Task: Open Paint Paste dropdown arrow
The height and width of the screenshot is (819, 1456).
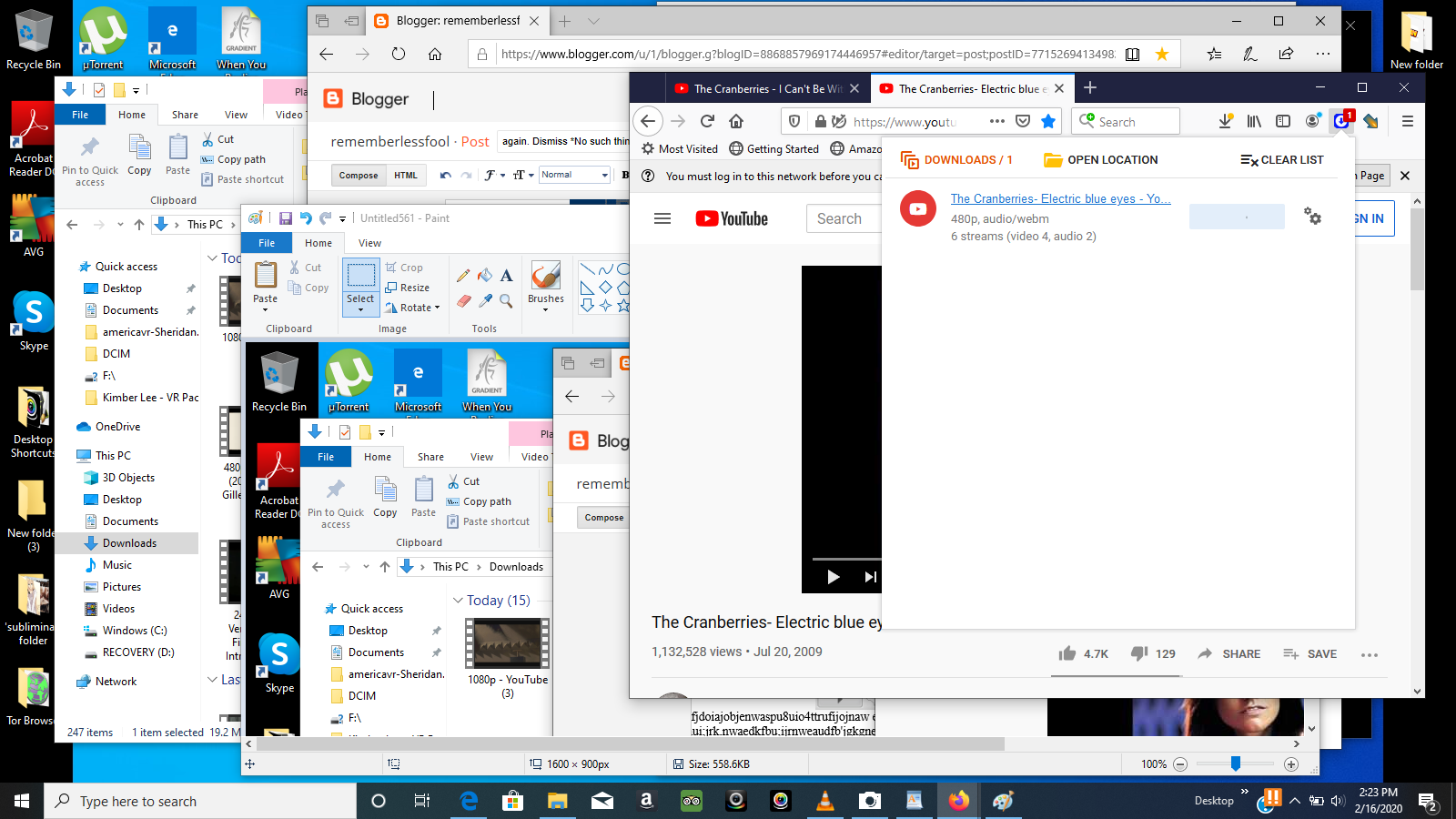Action: click(266, 309)
